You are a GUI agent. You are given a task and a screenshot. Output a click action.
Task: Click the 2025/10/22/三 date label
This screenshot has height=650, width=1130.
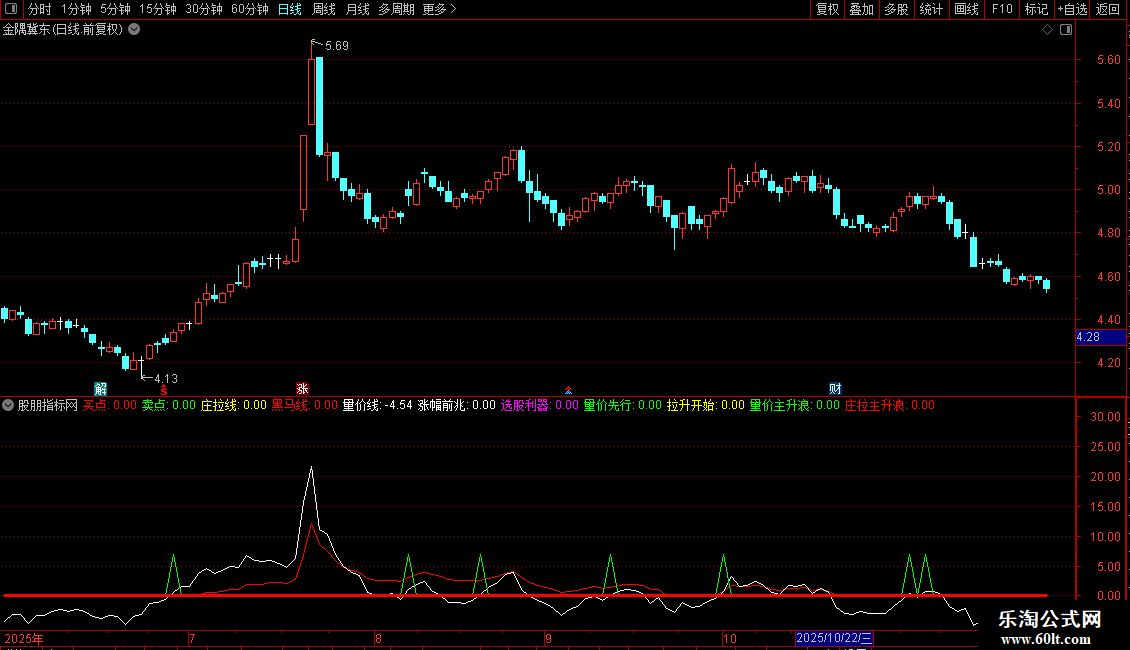coord(834,638)
